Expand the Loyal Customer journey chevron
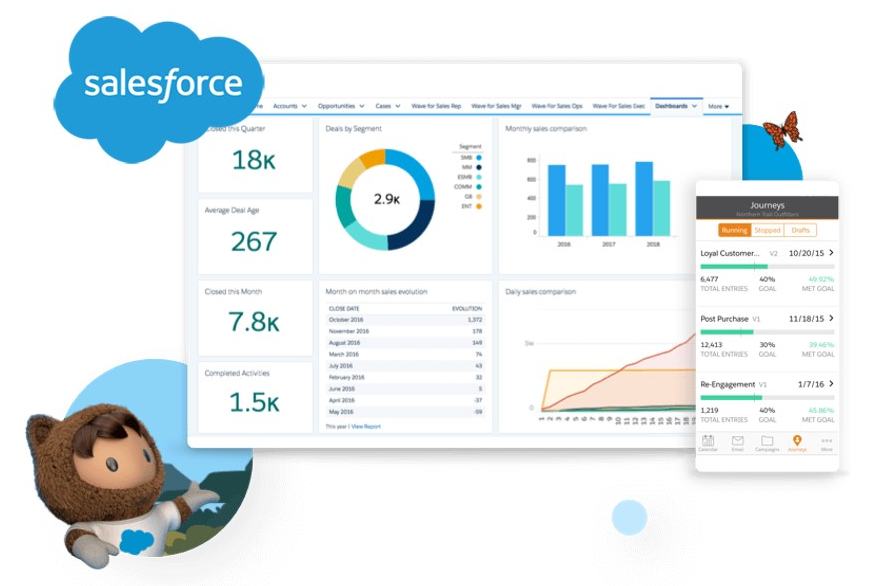The image size is (893, 586). (x=831, y=253)
